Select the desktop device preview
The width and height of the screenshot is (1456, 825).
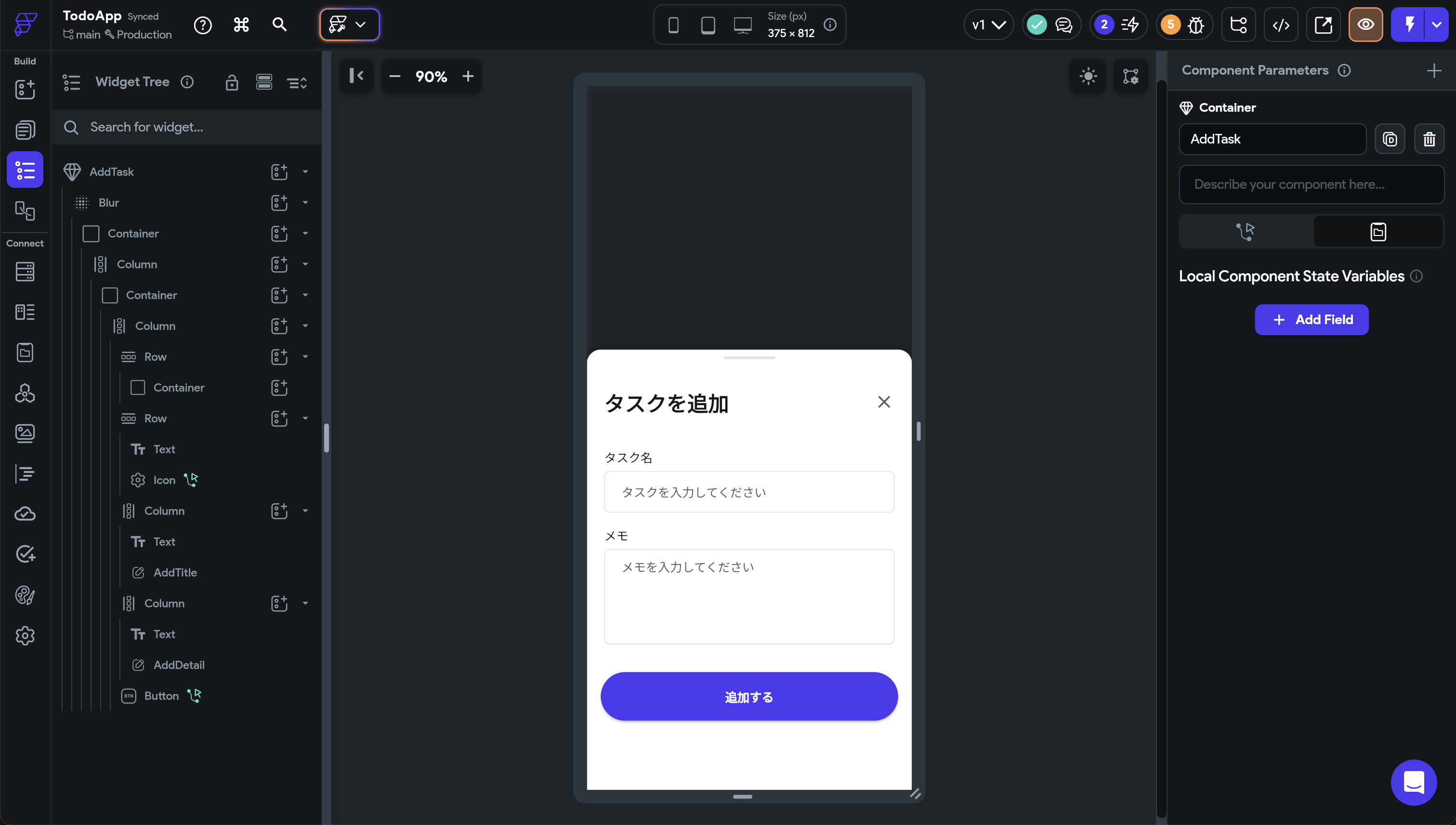pyautogui.click(x=743, y=25)
